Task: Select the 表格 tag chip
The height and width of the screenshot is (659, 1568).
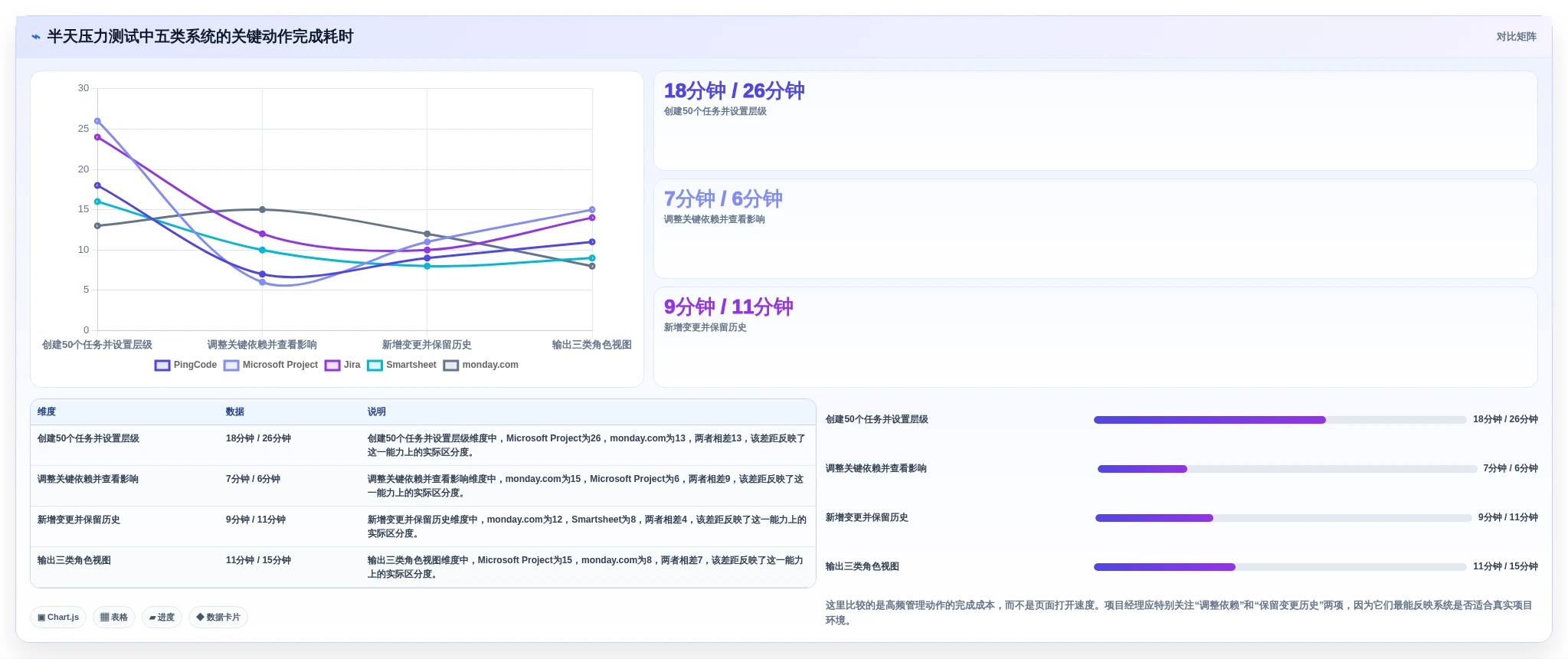Action: pyautogui.click(x=114, y=617)
